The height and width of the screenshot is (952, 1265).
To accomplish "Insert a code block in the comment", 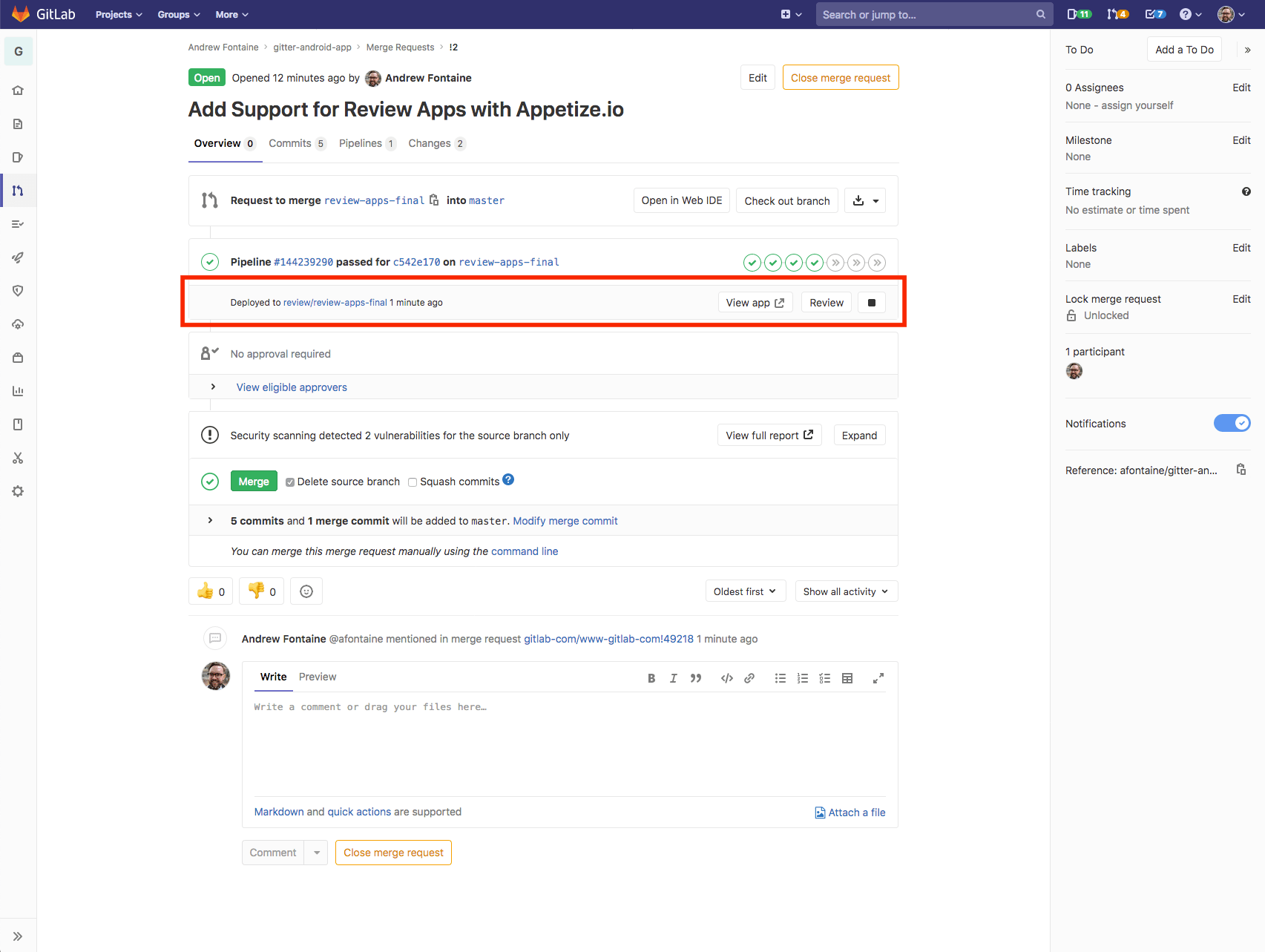I will [726, 677].
